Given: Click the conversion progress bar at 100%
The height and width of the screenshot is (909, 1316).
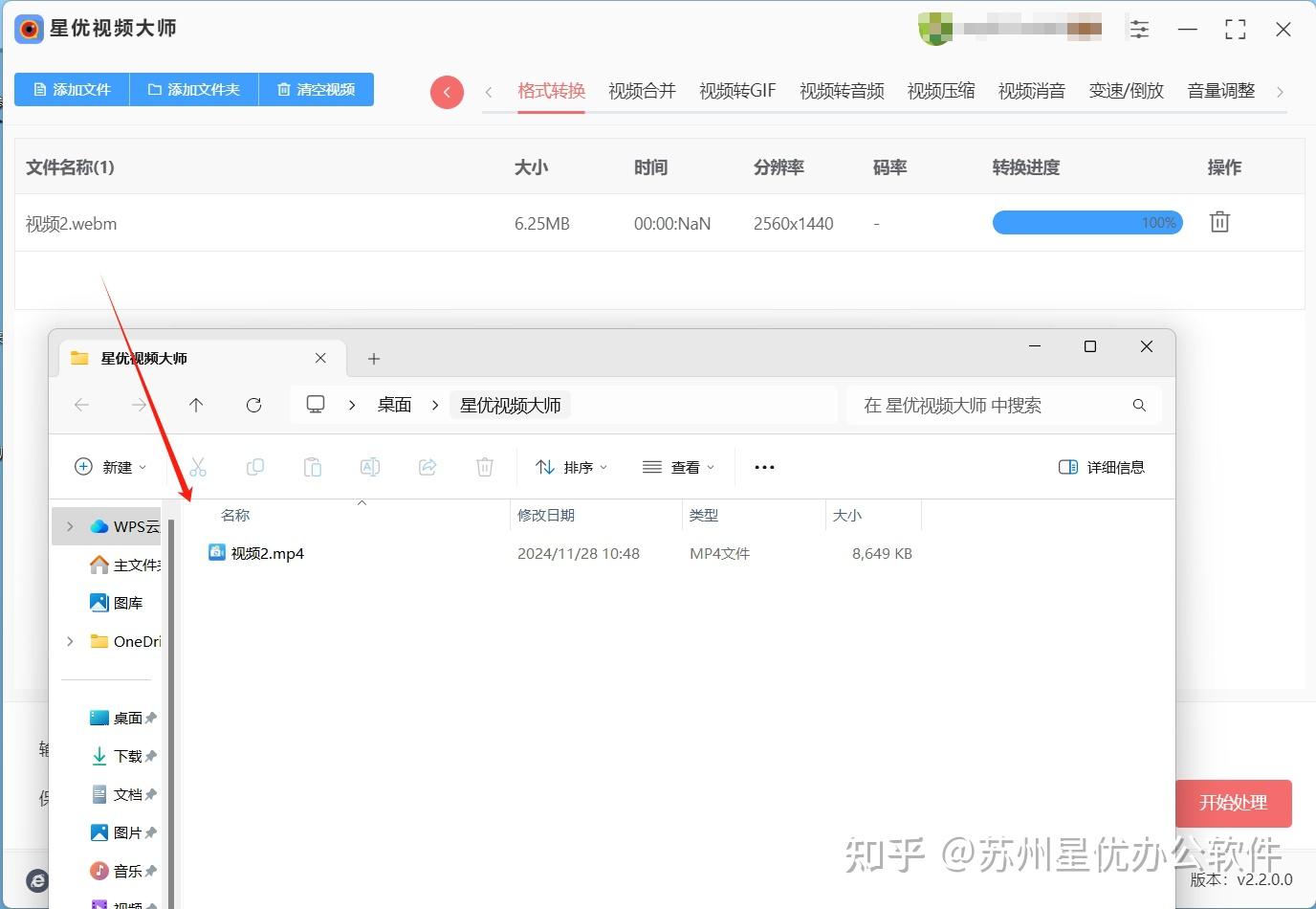Looking at the screenshot, I should (1087, 222).
